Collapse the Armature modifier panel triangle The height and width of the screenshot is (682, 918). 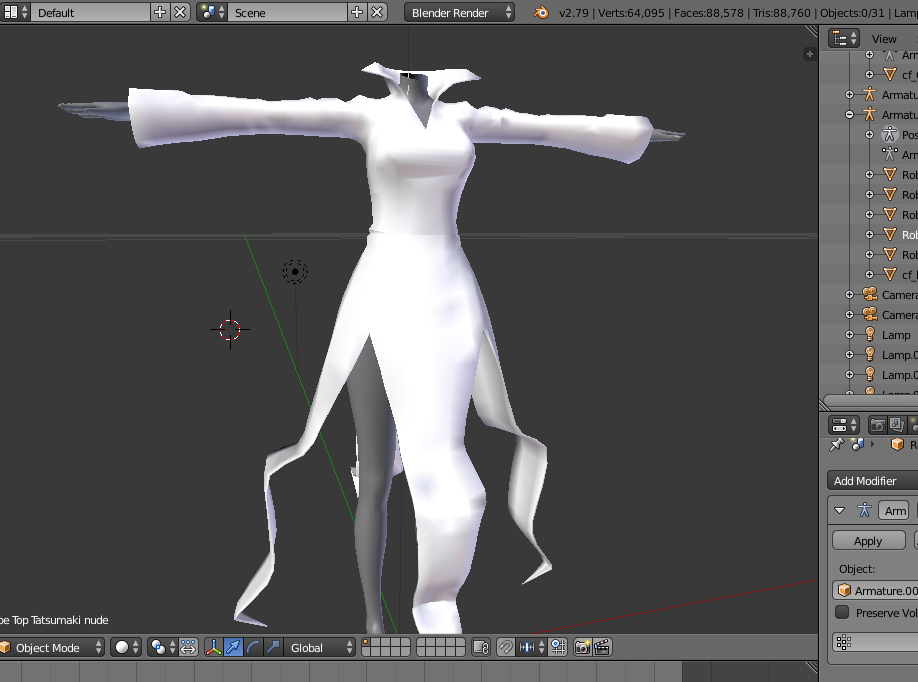pyautogui.click(x=840, y=510)
